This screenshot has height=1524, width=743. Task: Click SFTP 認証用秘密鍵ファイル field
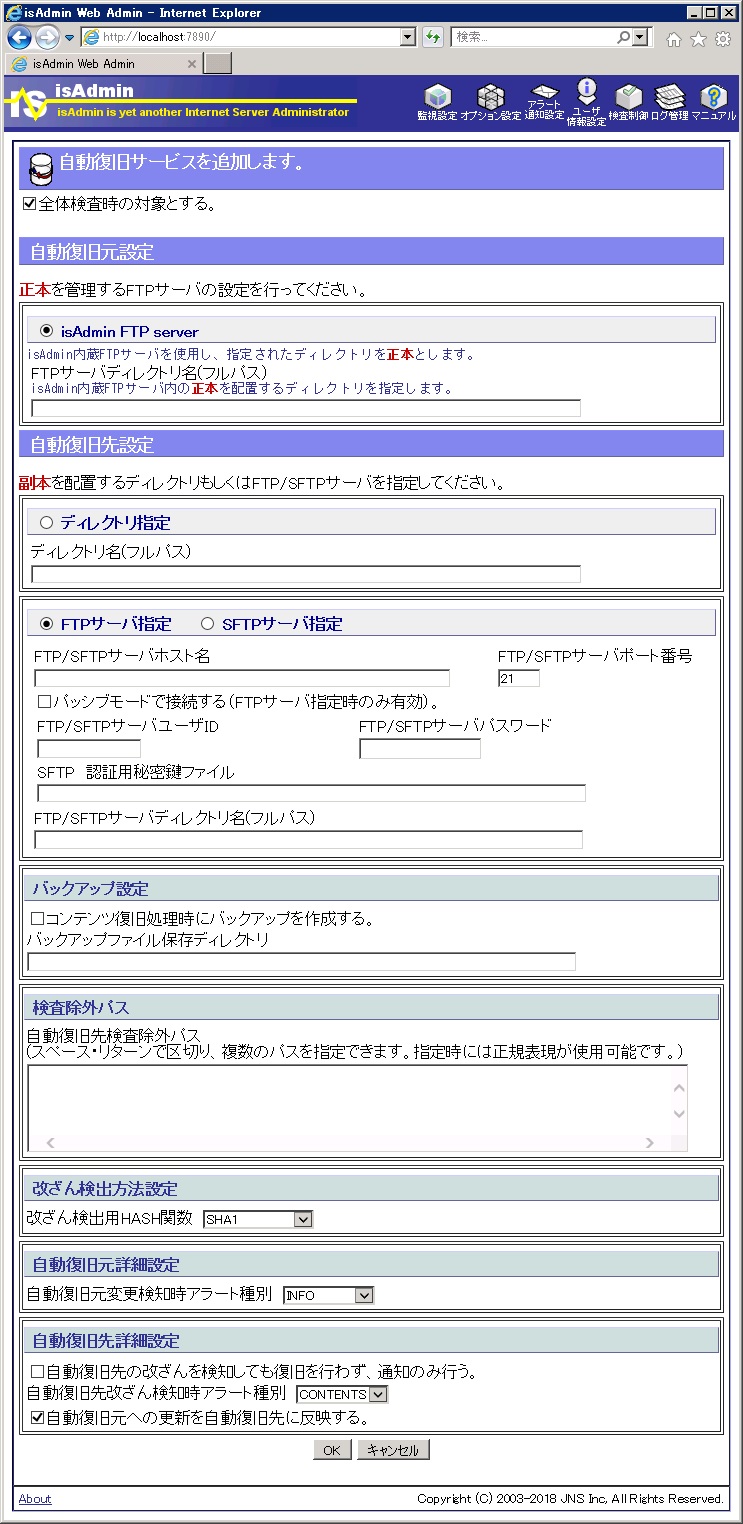[312, 793]
